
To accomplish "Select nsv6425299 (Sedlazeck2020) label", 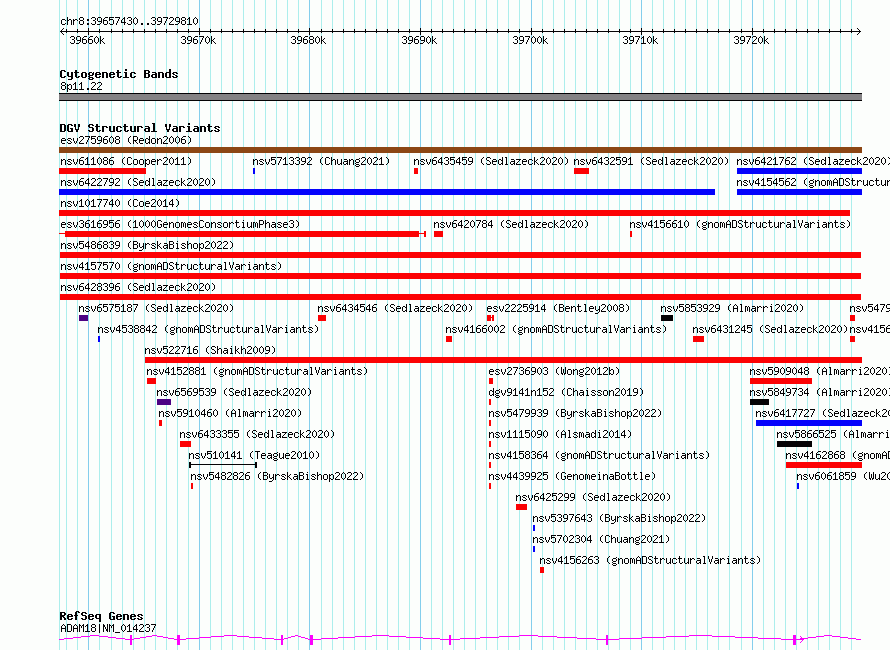I will pos(593,497).
